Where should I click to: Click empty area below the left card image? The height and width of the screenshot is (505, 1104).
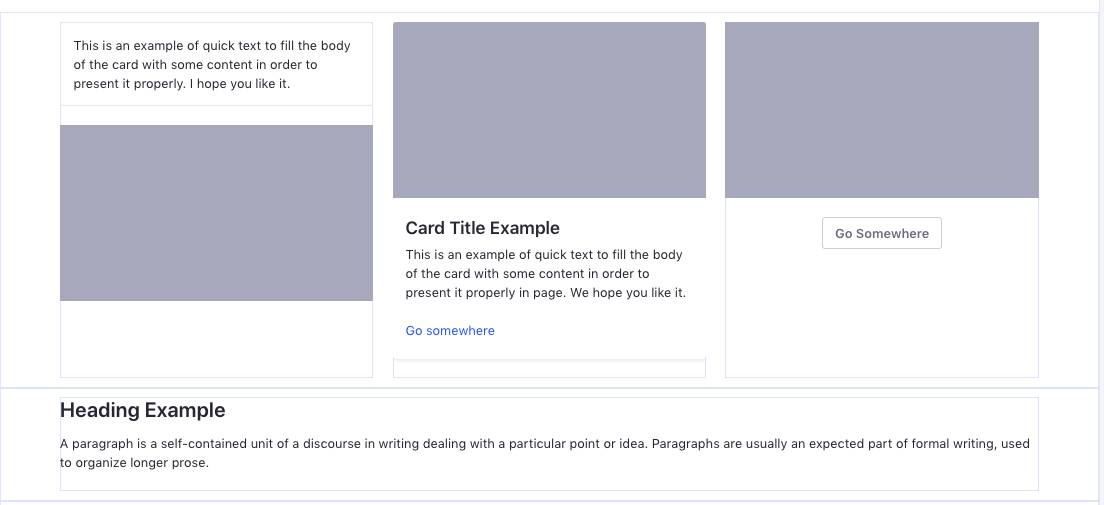pos(216,339)
